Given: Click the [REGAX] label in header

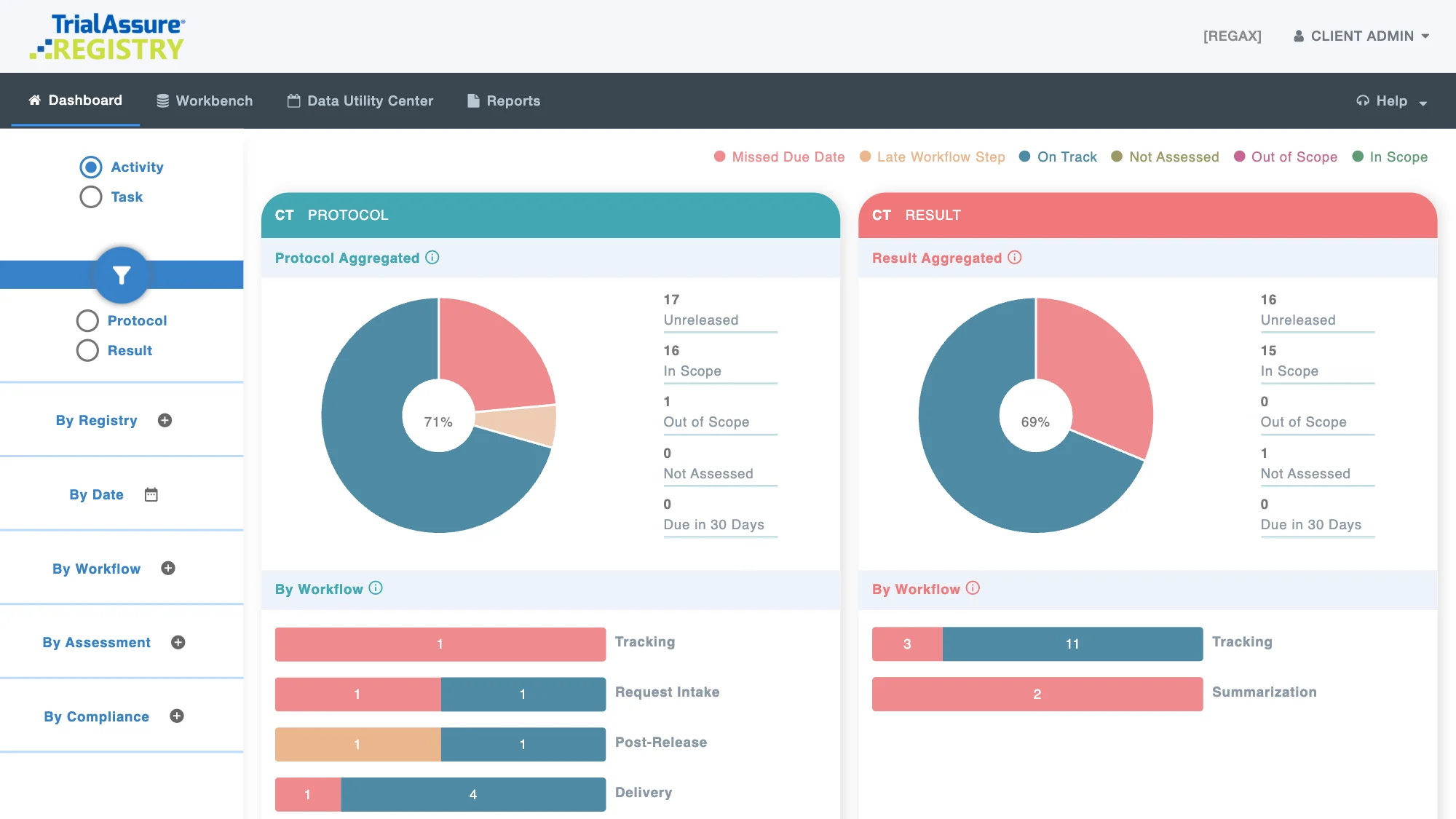Looking at the screenshot, I should (x=1233, y=36).
